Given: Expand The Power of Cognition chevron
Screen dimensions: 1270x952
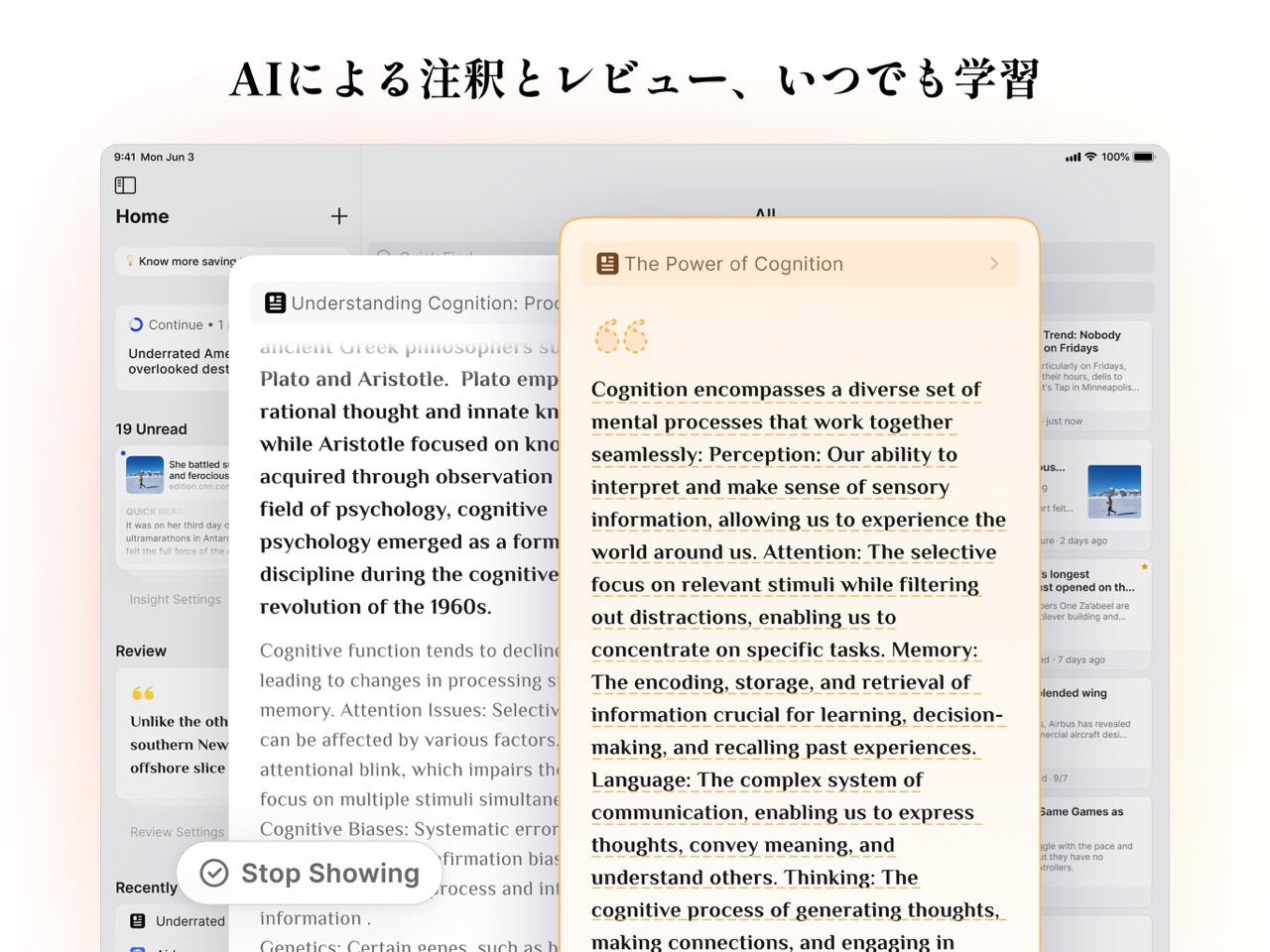Looking at the screenshot, I should (x=994, y=264).
